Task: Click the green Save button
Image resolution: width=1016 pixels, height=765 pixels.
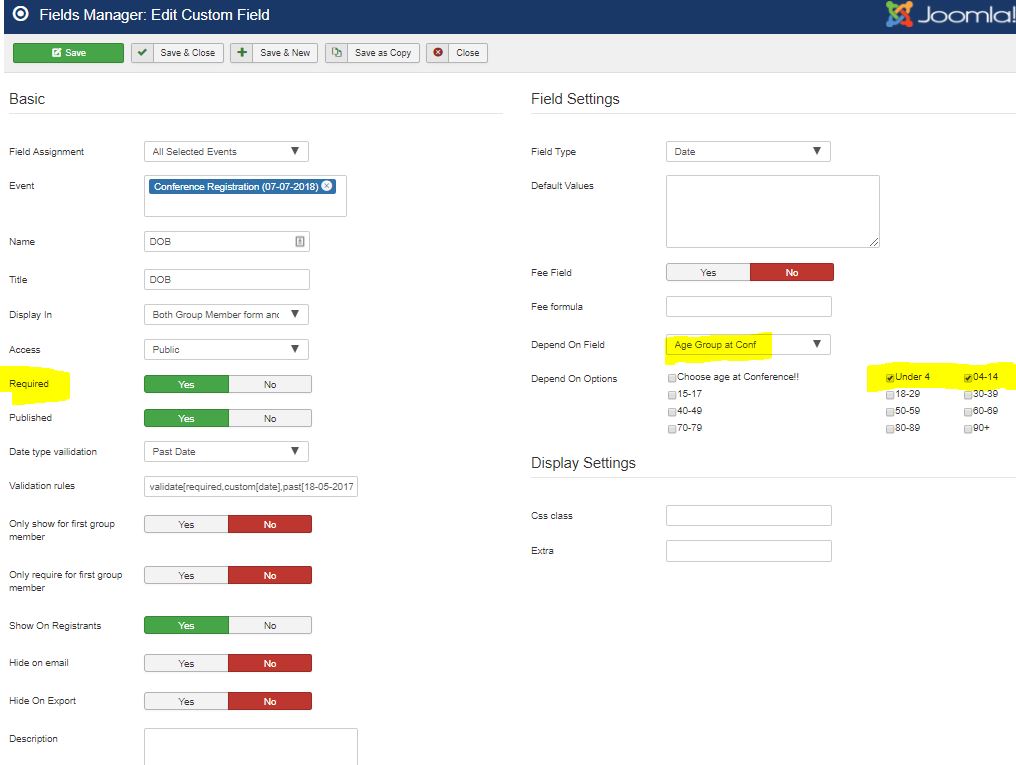Action: 68,53
